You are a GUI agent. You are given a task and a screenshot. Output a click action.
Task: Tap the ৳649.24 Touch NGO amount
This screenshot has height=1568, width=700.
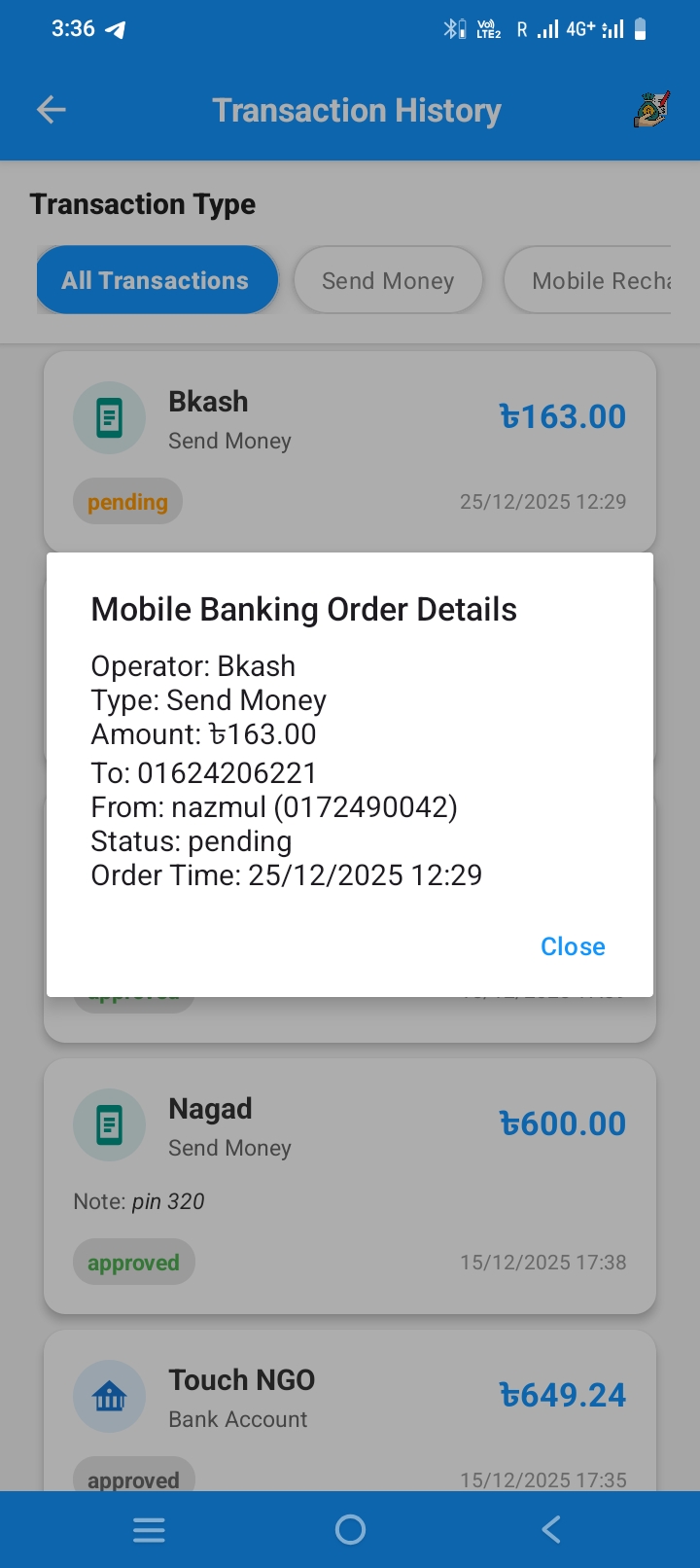(562, 1396)
